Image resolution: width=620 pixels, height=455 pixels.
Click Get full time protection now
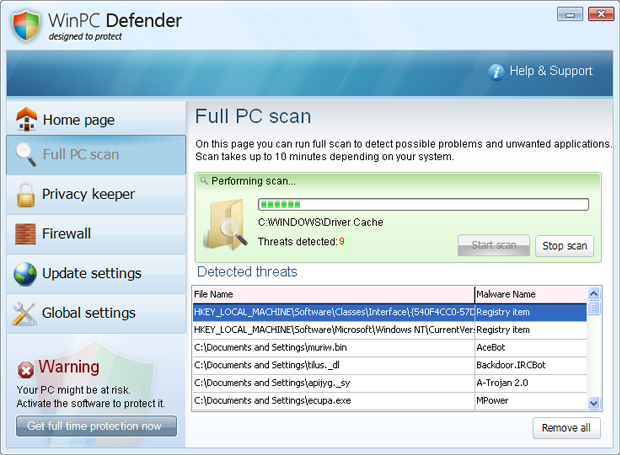[x=96, y=426]
